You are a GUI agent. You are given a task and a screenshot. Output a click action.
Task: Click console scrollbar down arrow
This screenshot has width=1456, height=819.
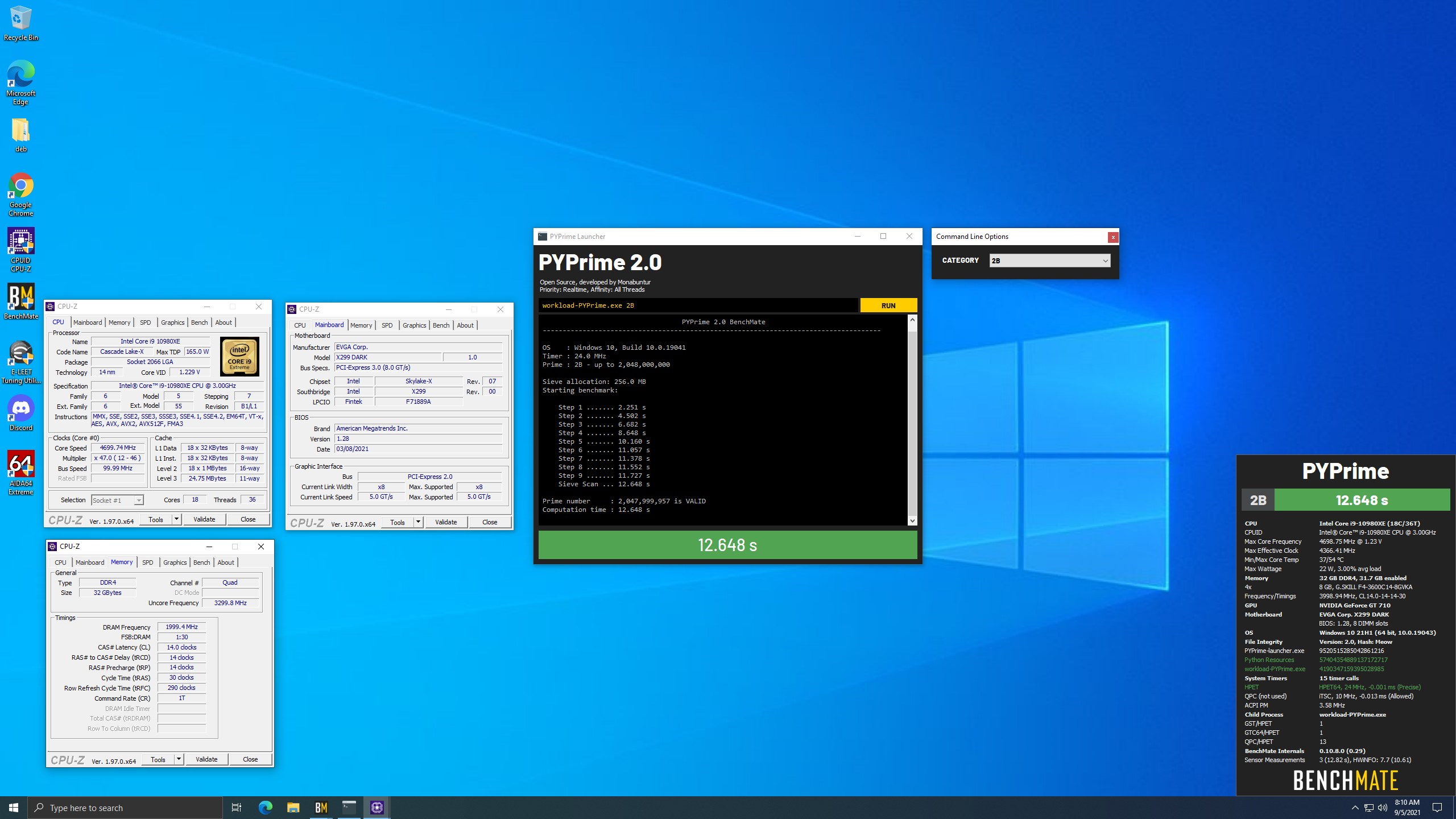pos(912,521)
